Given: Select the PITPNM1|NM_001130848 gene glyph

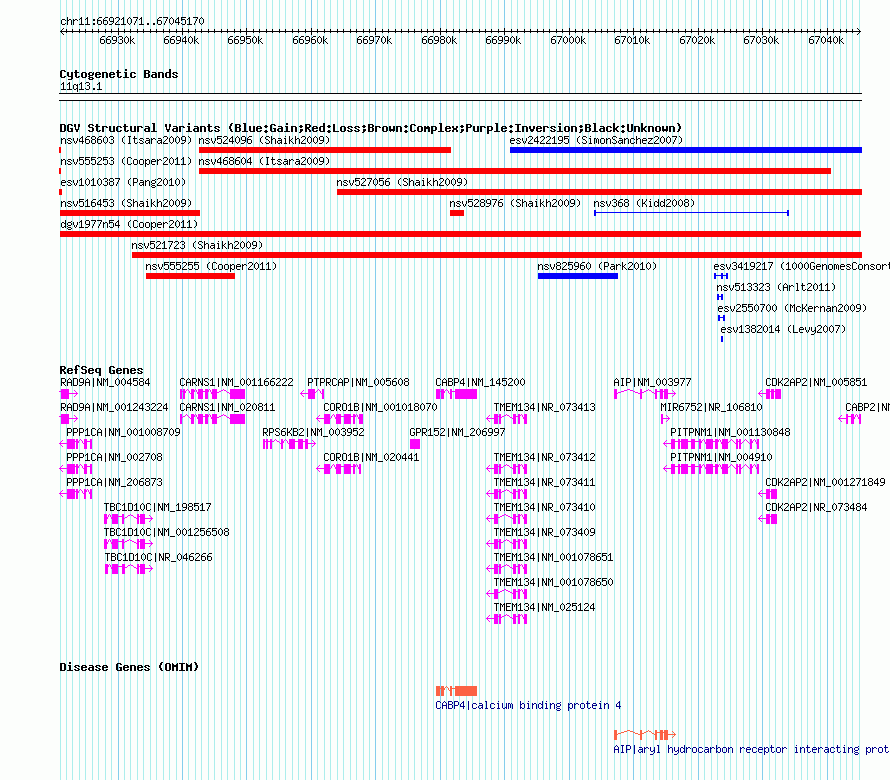Looking at the screenshot, I should pos(711,444).
